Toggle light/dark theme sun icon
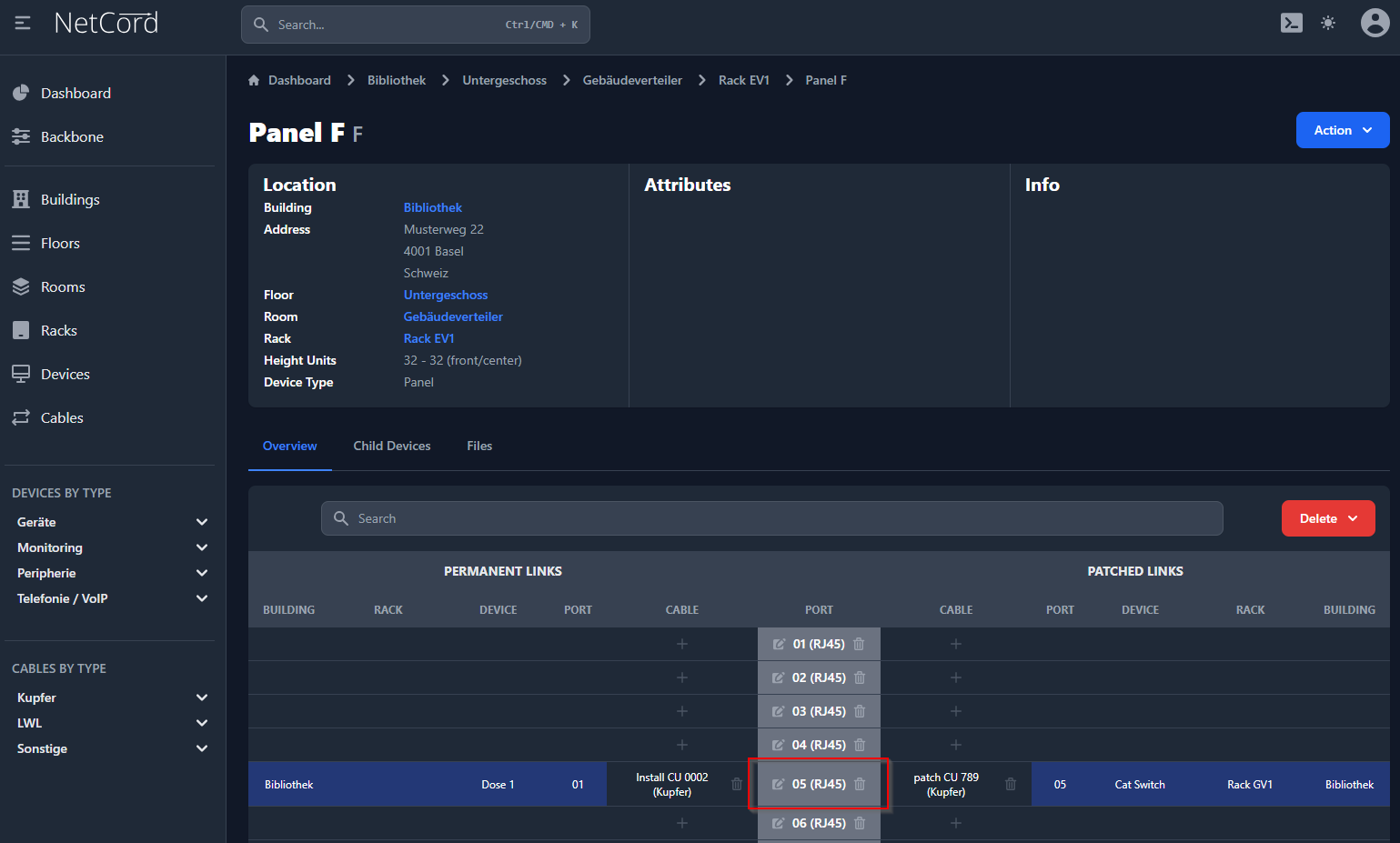Viewport: 1400px width, 843px height. (1328, 23)
